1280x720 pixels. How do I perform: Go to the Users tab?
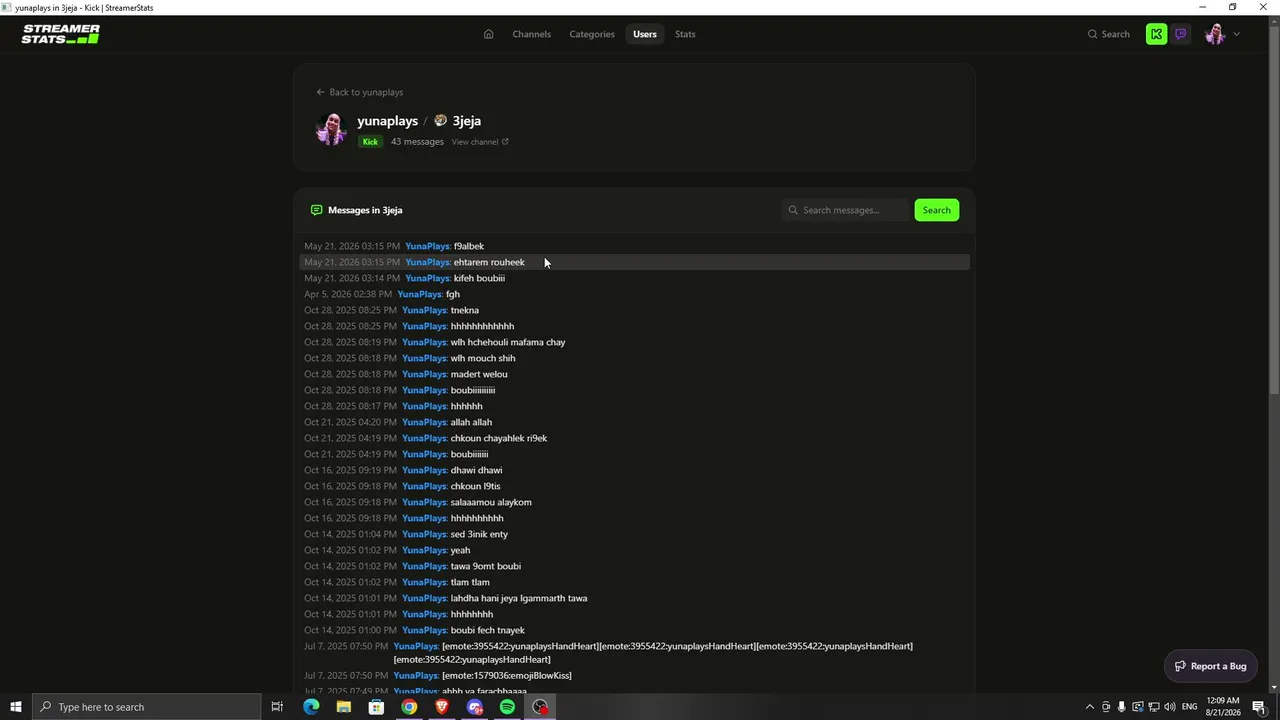645,34
